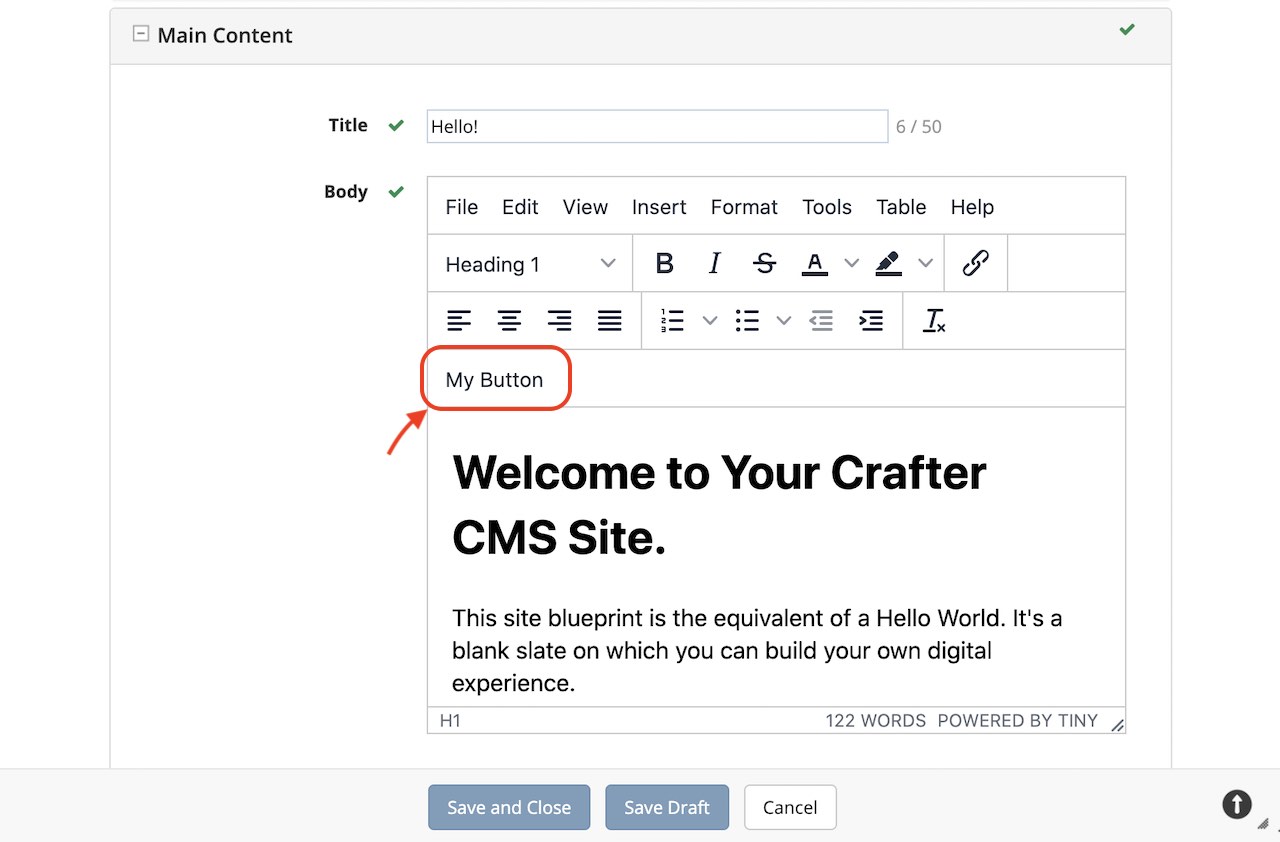Viewport: 1280px width, 842px height.
Task: Open the Insert menu
Action: tap(659, 207)
